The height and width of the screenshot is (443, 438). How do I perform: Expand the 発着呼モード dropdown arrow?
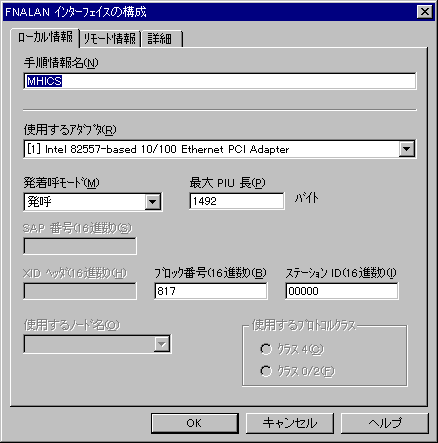click(153, 202)
